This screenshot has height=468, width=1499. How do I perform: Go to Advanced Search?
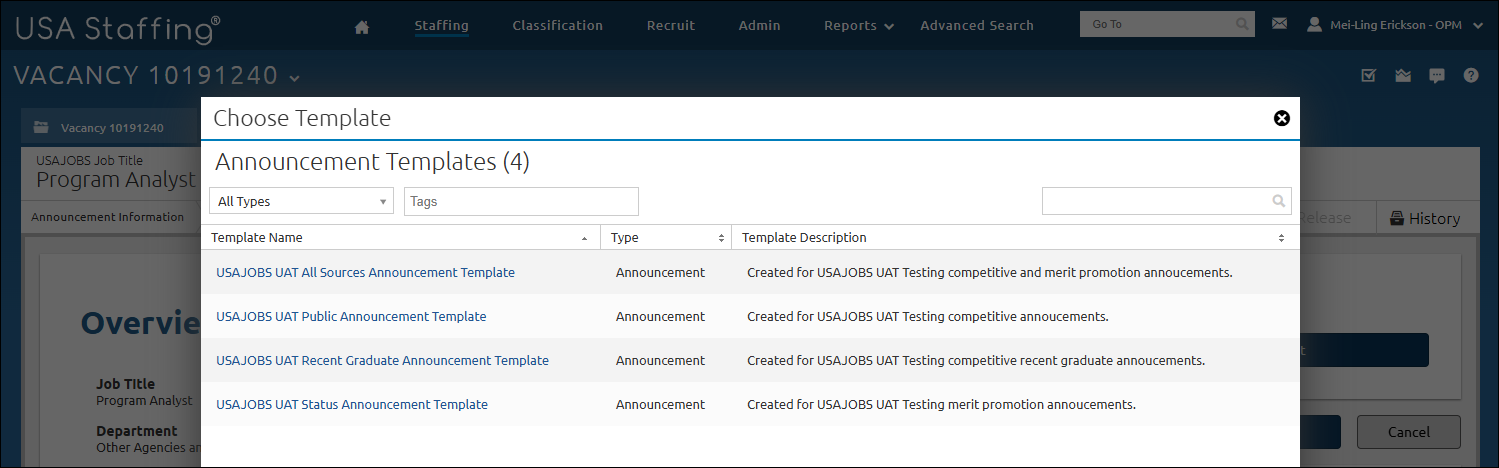click(977, 26)
